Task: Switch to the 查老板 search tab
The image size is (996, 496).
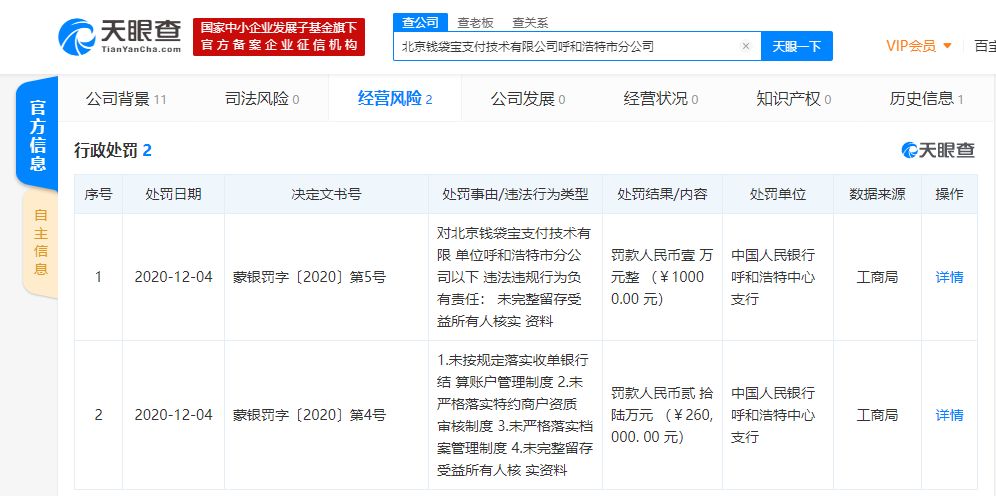Action: pyautogui.click(x=475, y=23)
